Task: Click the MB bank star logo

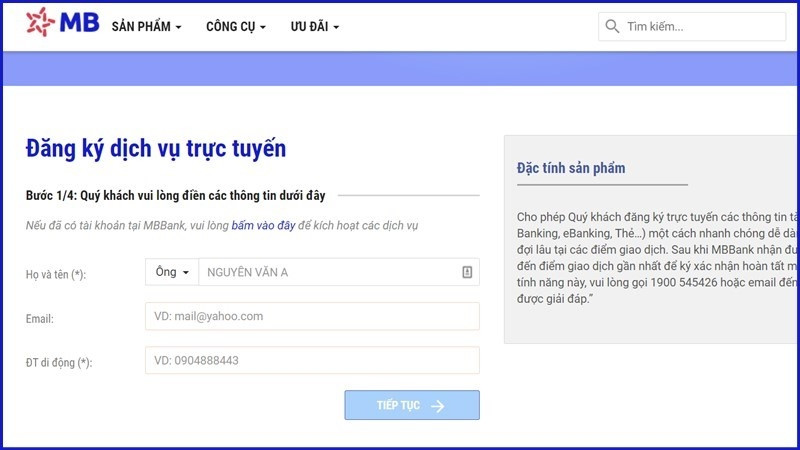Action: pos(41,22)
